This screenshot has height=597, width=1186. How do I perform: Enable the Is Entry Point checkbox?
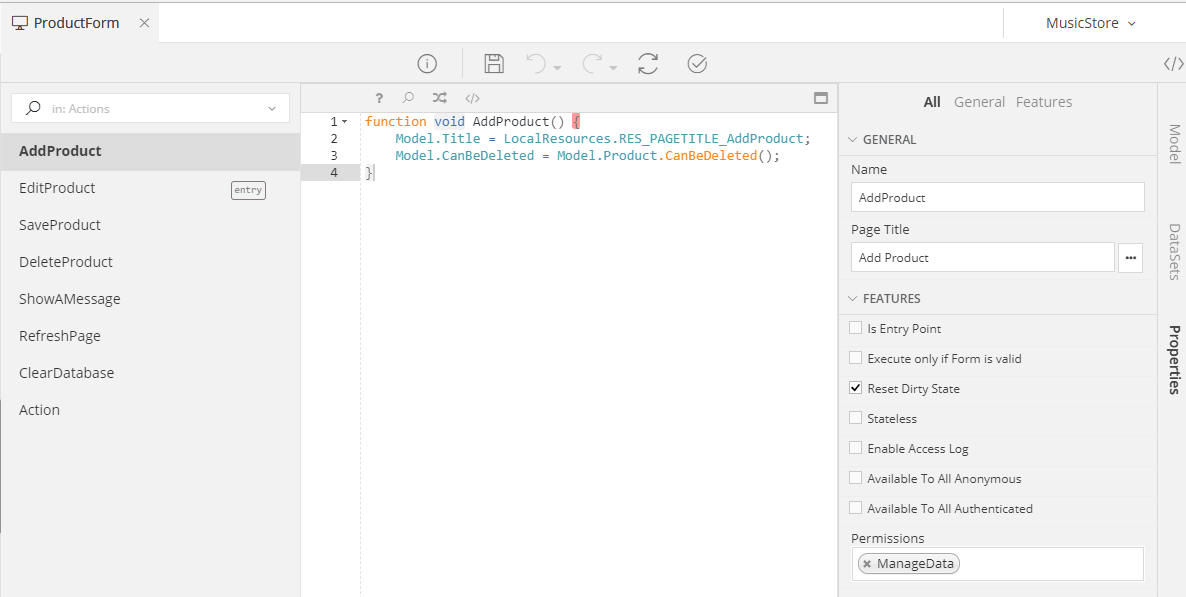point(855,328)
